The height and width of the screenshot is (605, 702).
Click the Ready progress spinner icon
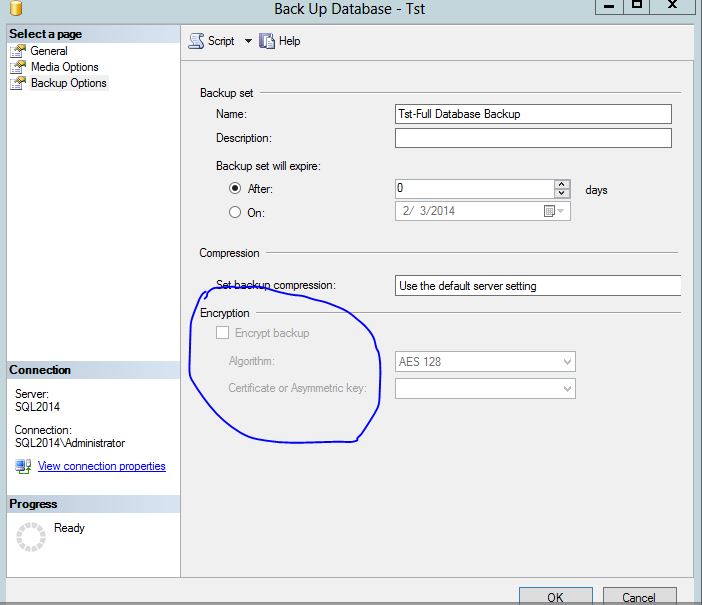[x=32, y=537]
